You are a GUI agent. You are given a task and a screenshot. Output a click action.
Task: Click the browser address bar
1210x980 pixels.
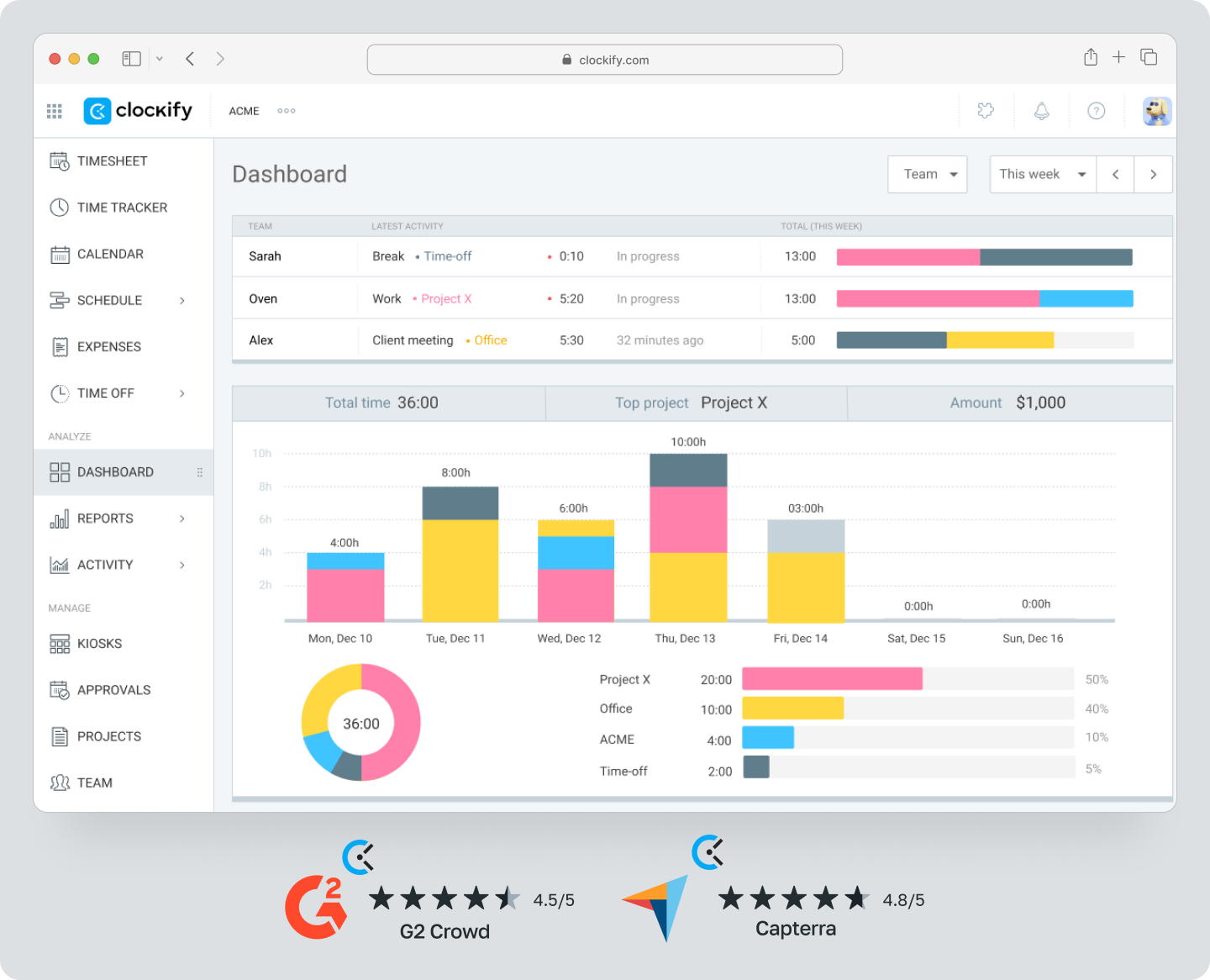(605, 60)
